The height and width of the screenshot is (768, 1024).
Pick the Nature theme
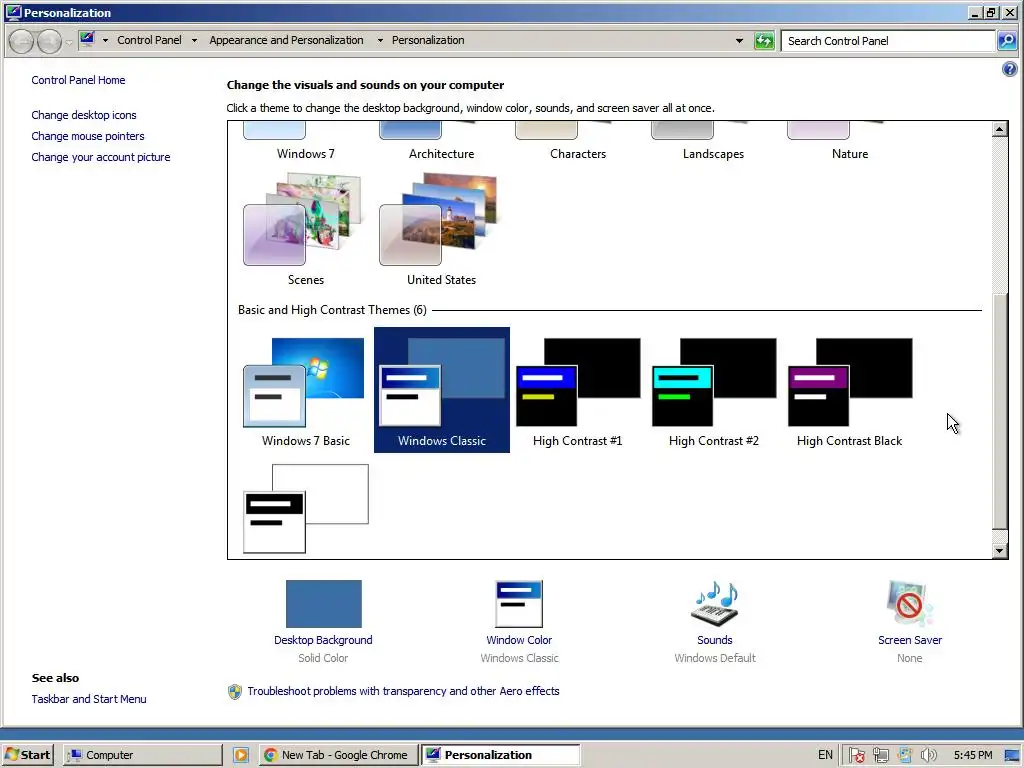[849, 142]
